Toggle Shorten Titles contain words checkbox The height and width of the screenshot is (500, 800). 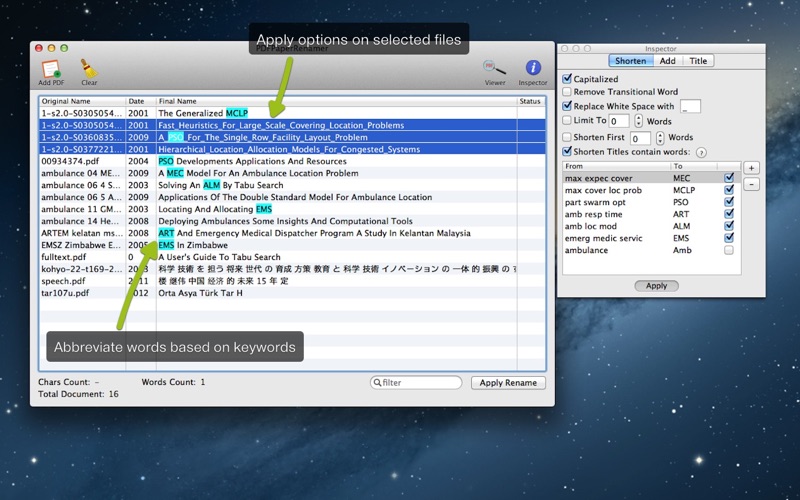(567, 151)
